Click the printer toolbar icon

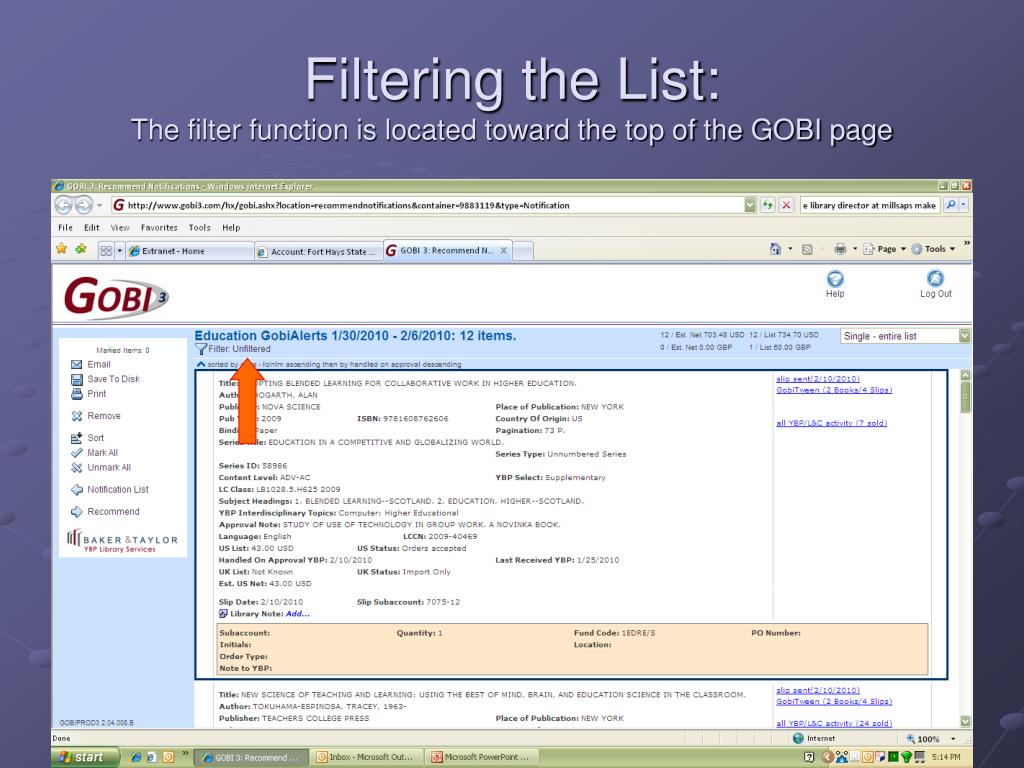tap(840, 249)
